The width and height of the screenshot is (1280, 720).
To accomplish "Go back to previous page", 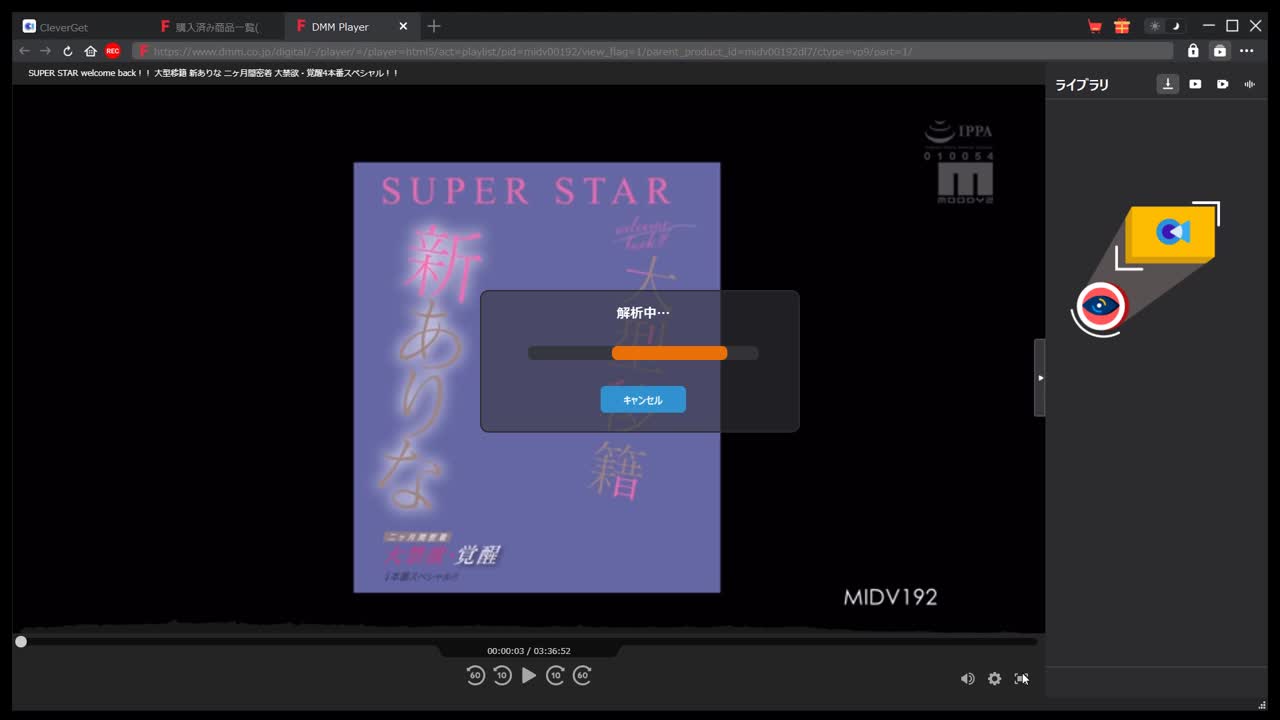I will pyautogui.click(x=25, y=51).
